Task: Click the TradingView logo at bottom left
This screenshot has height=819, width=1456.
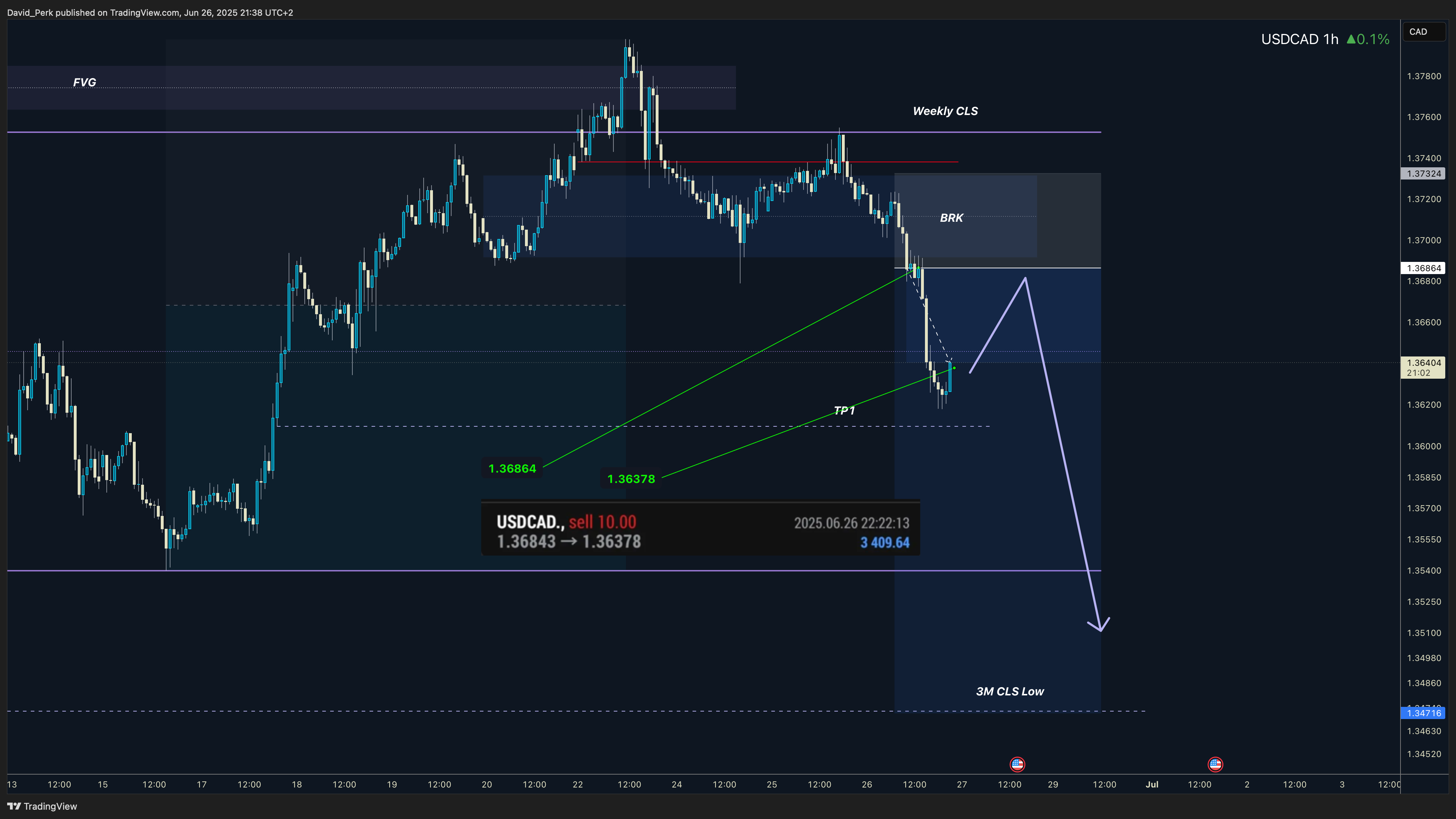Action: (42, 806)
